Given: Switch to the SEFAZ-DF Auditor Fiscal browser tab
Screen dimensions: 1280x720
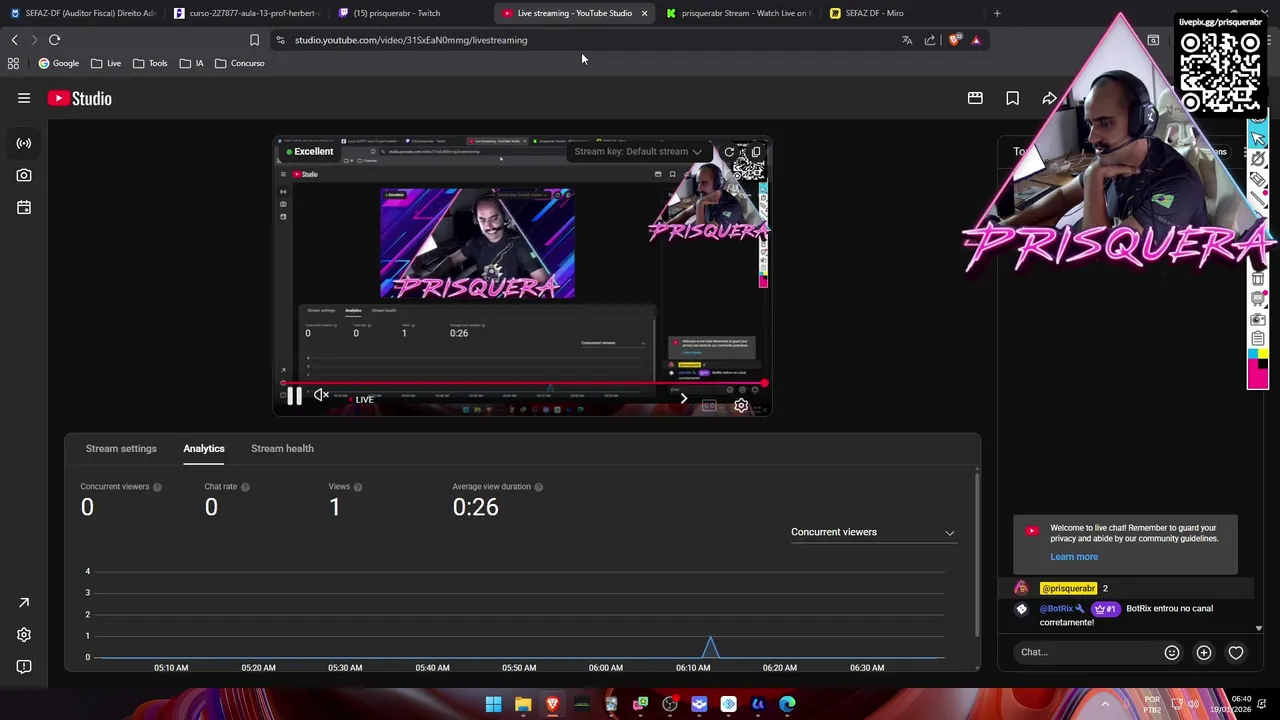Looking at the screenshot, I should pyautogui.click(x=82, y=13).
